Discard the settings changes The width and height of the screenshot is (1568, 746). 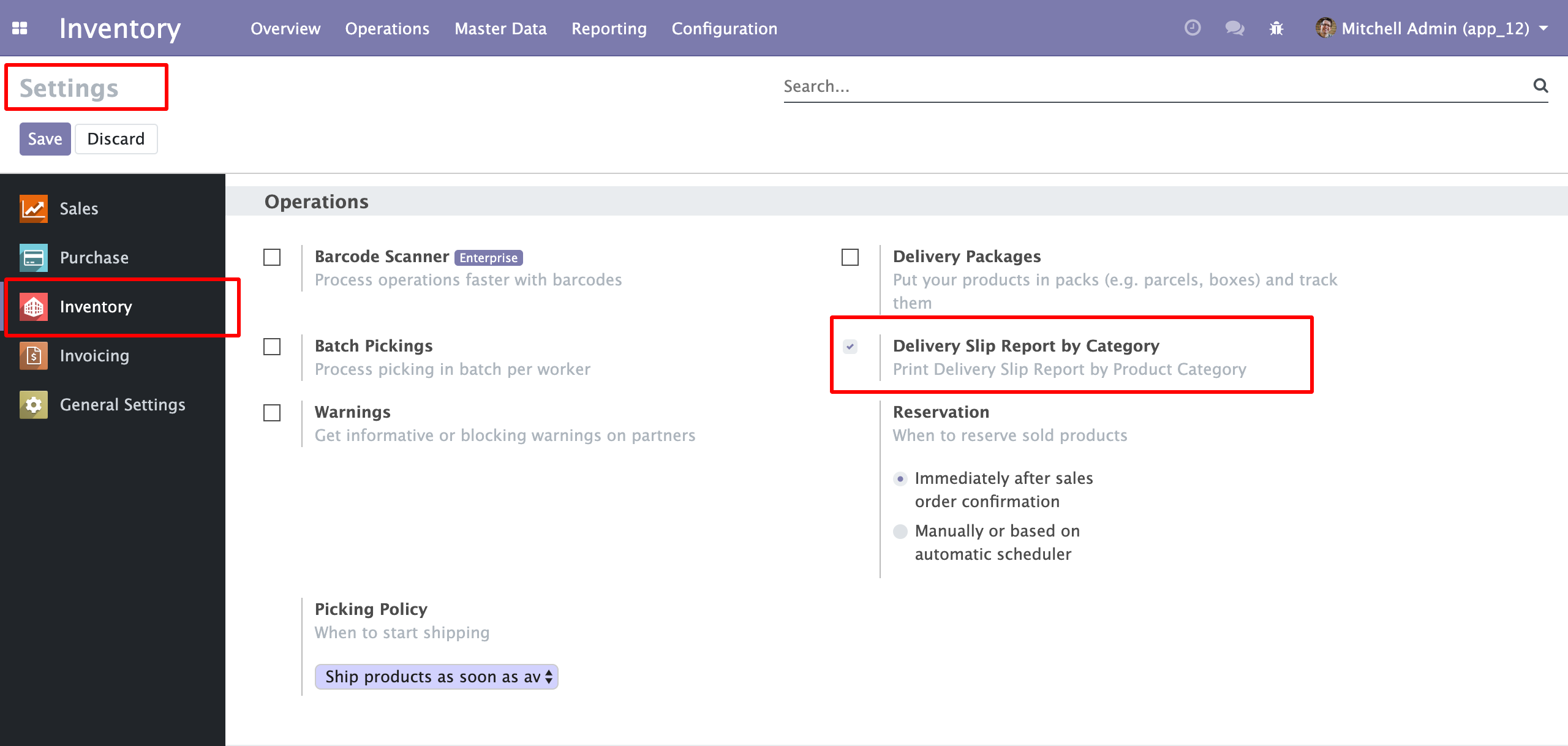[x=116, y=139]
